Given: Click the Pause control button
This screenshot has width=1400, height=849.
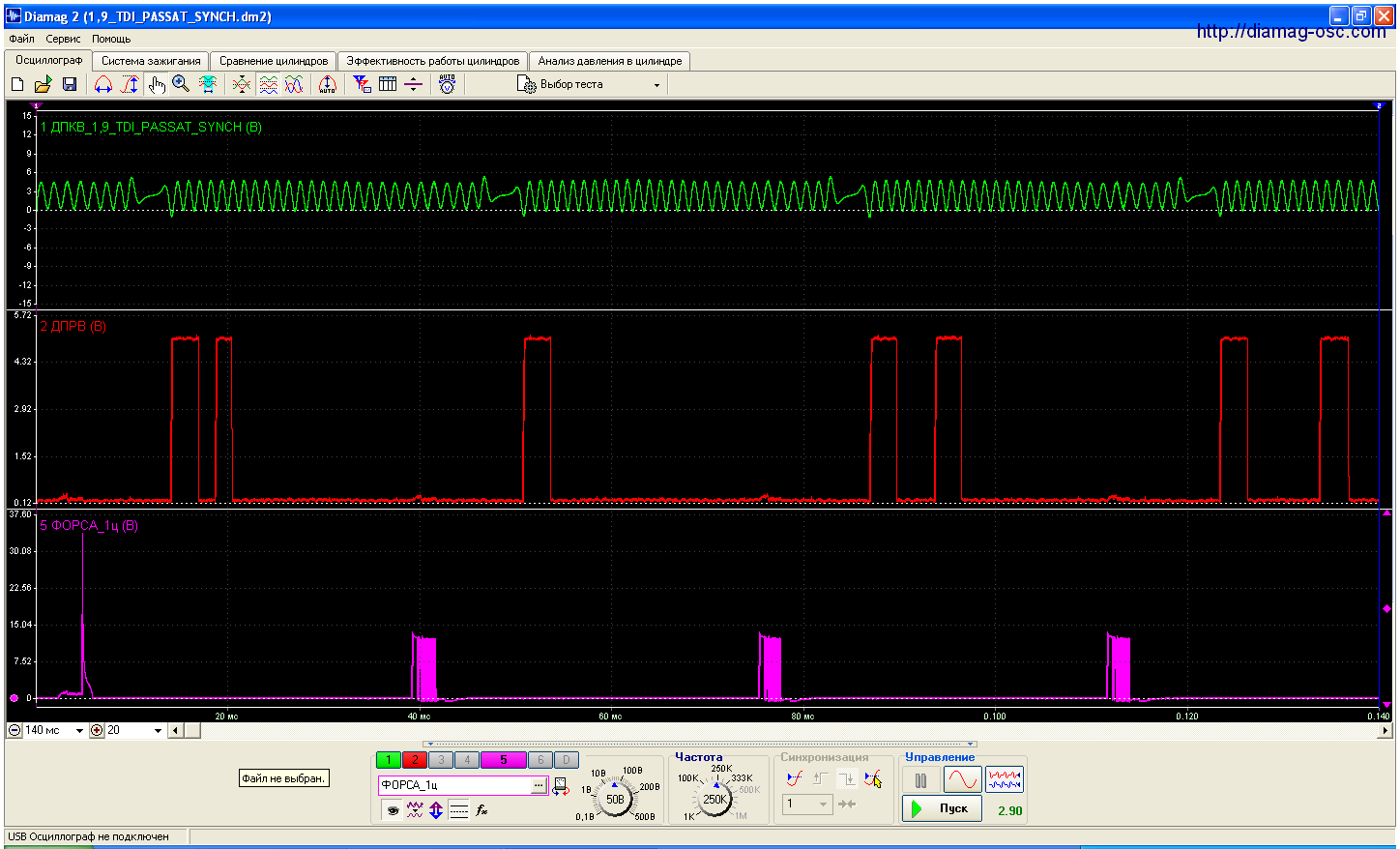Looking at the screenshot, I should pos(921,779).
